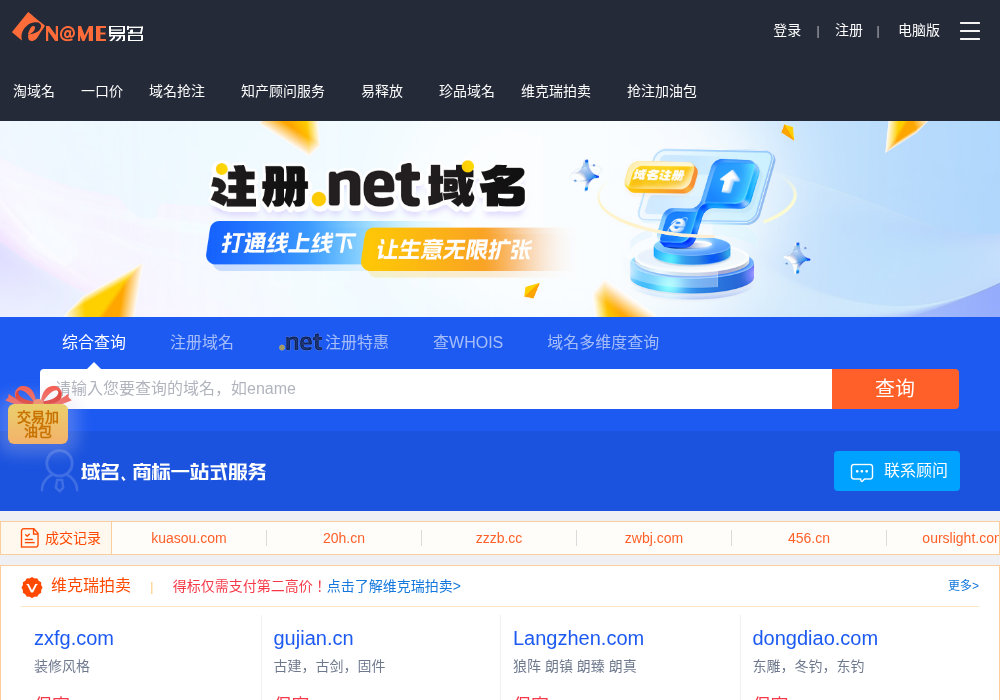The image size is (1000, 700).
Task: Click the 成交记录 document icon
Action: (29, 538)
